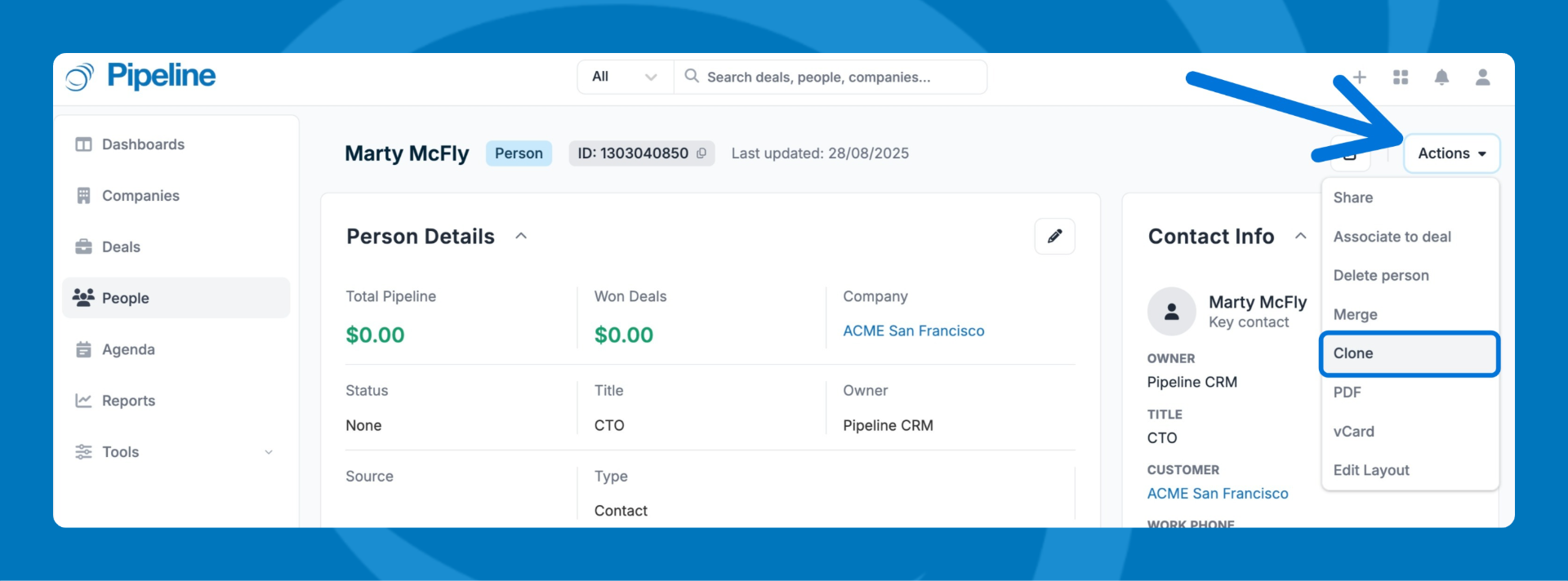The height and width of the screenshot is (581, 1568).
Task: Choose Delete person
Action: (x=1410, y=276)
